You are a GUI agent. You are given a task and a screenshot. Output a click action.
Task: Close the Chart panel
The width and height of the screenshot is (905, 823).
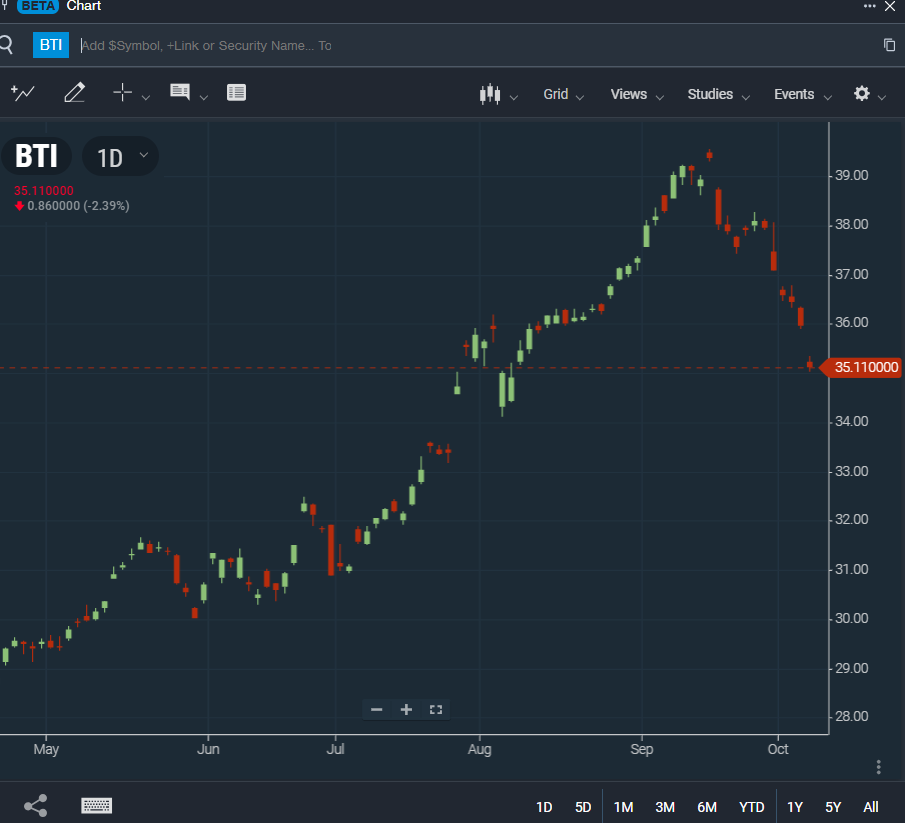click(x=890, y=6)
